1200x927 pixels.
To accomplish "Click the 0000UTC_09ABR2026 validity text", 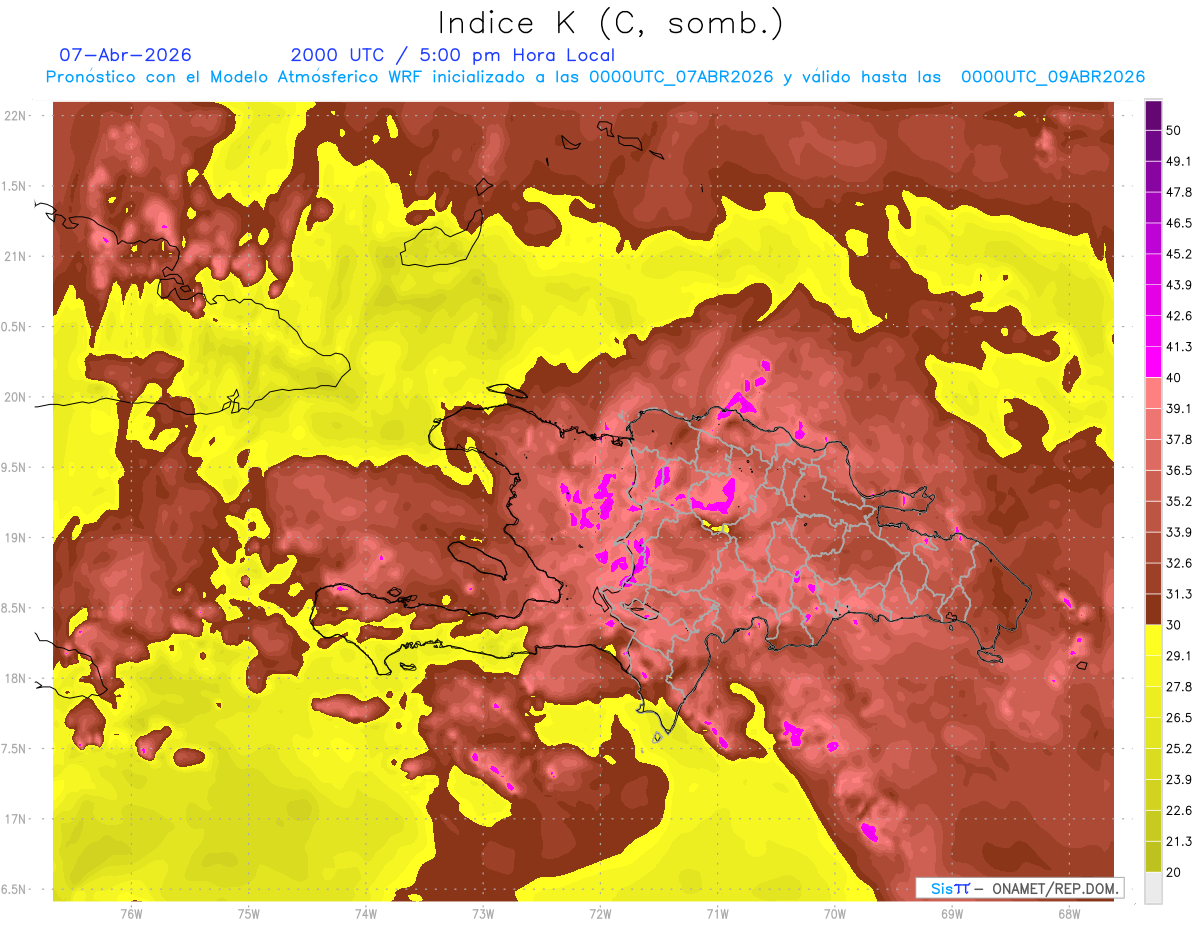I will (1053, 77).
